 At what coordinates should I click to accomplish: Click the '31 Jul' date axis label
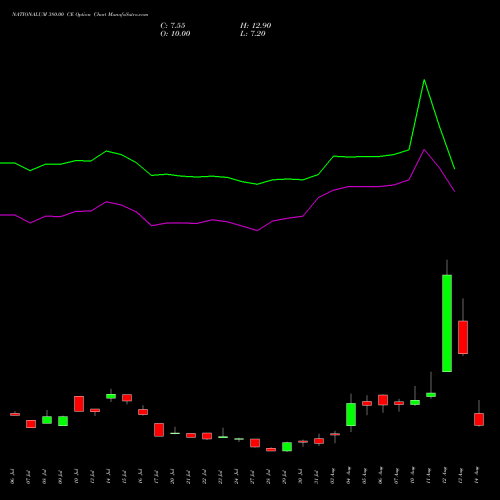(317, 476)
